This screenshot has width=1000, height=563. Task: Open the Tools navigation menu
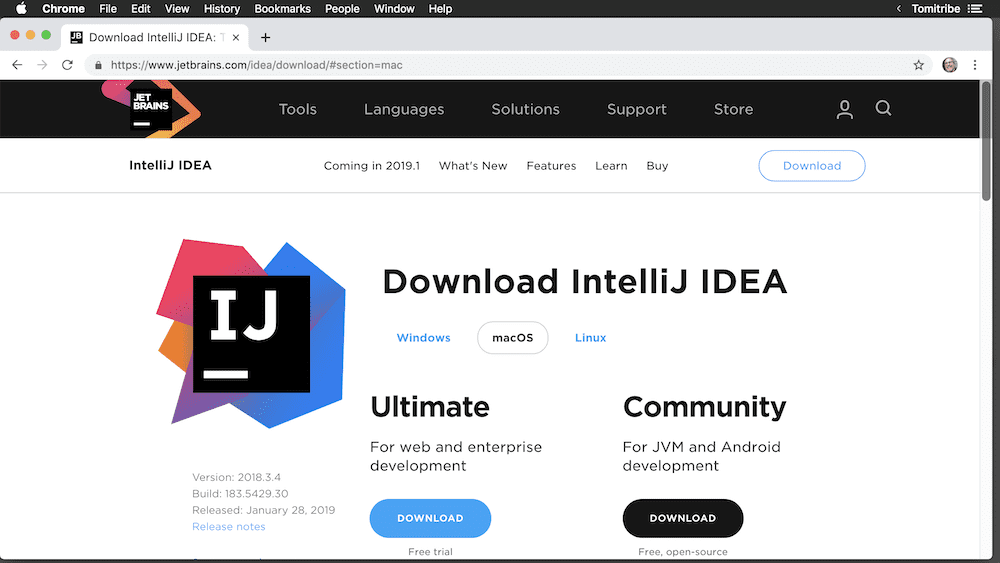click(298, 109)
